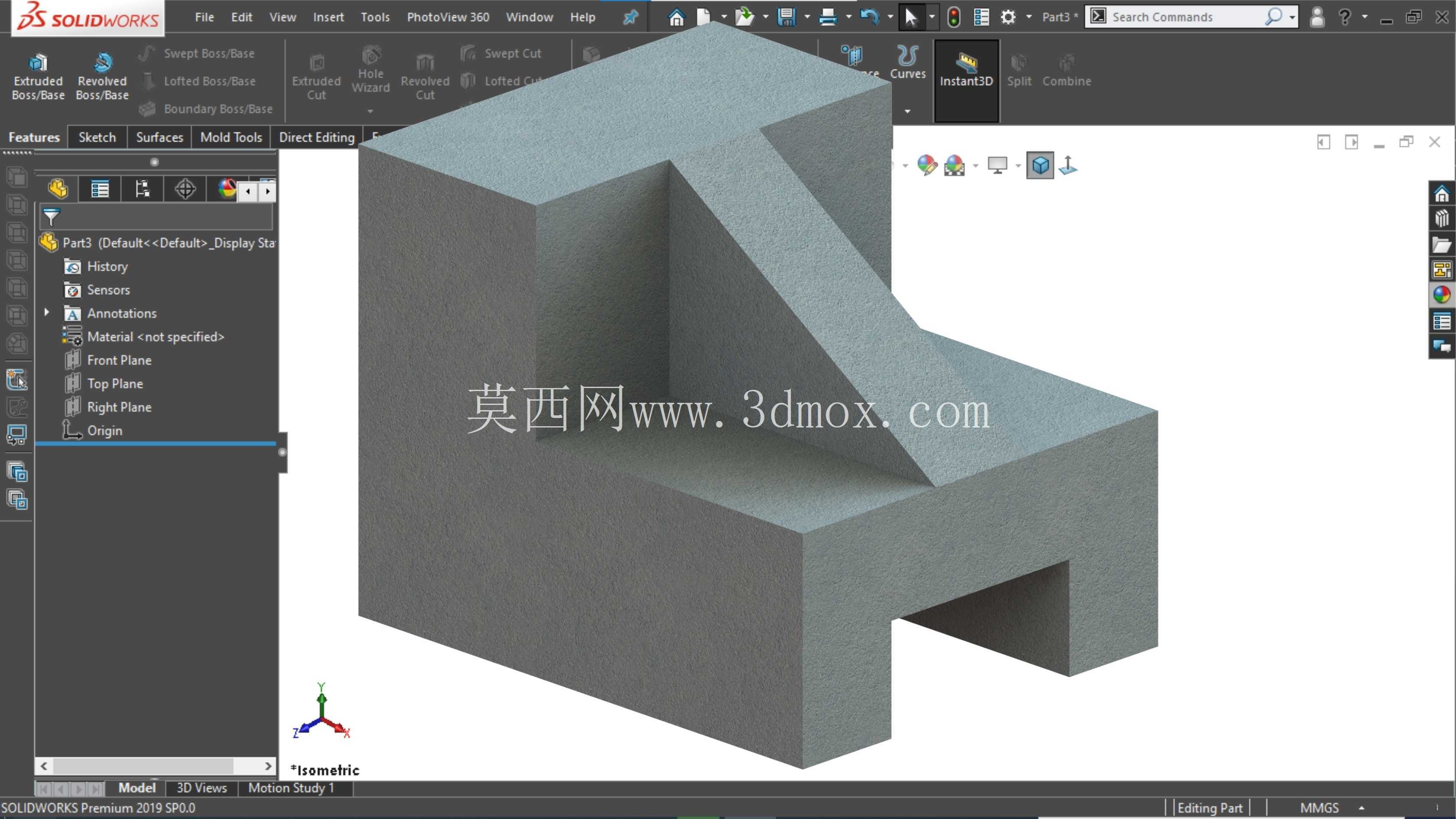Toggle the 3D texture cube view button
Image resolution: width=1456 pixels, height=819 pixels.
point(1040,166)
